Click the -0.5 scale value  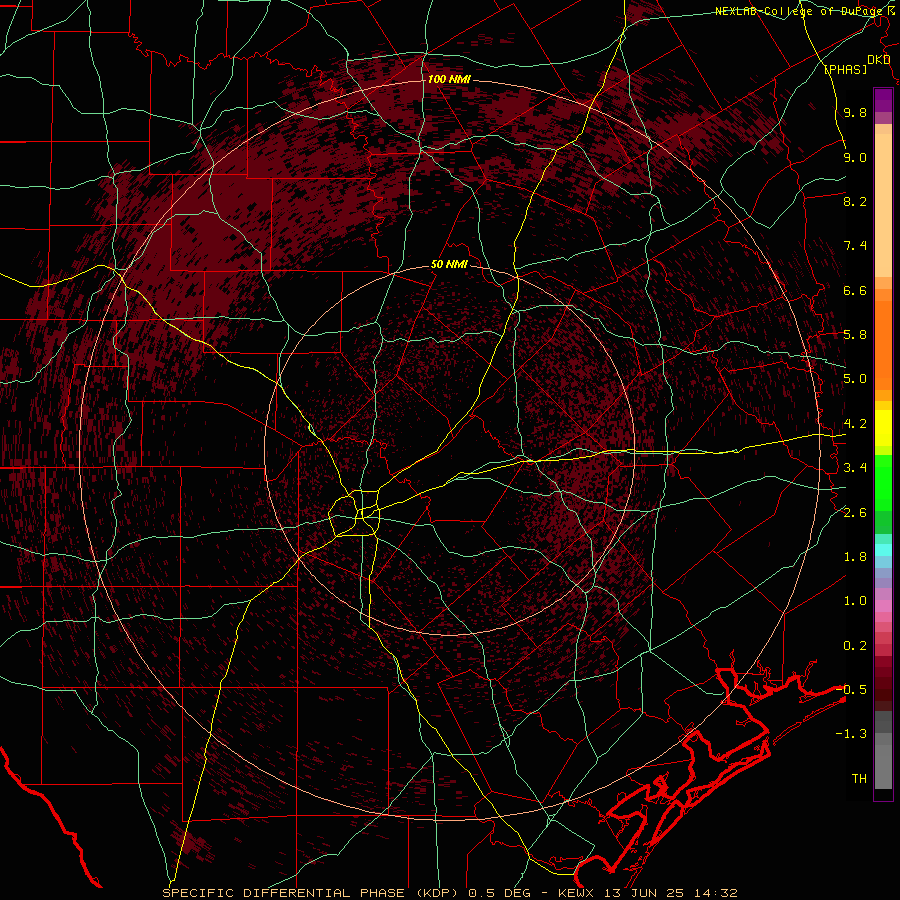click(851, 690)
